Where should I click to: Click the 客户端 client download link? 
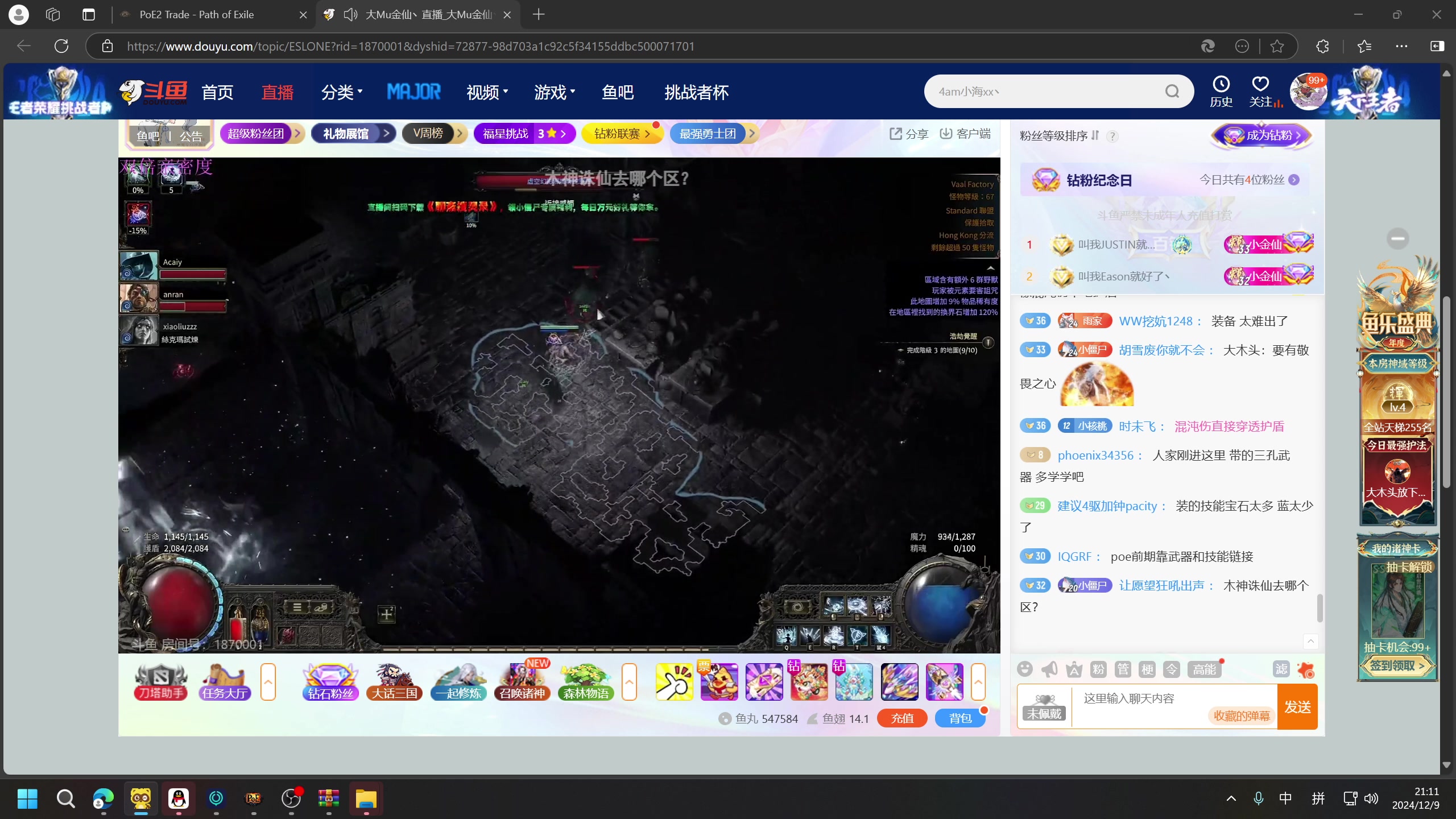[965, 134]
